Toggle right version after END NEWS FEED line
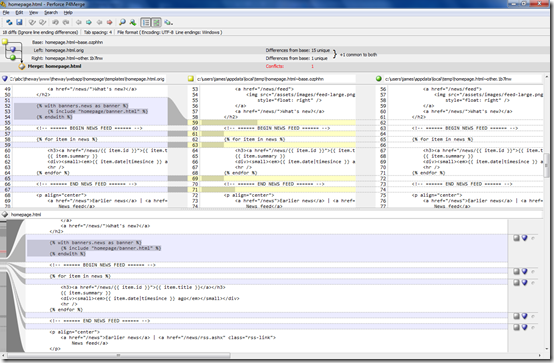Screen dimensions: 554x363 pos(533,327)
